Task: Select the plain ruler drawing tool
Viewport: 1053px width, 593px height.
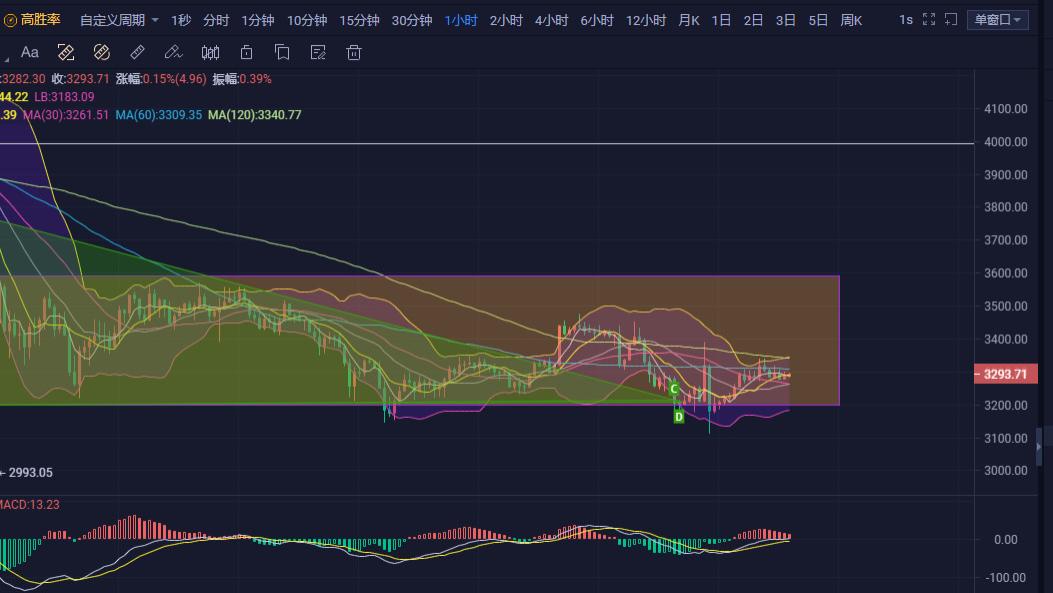Action: coord(137,52)
